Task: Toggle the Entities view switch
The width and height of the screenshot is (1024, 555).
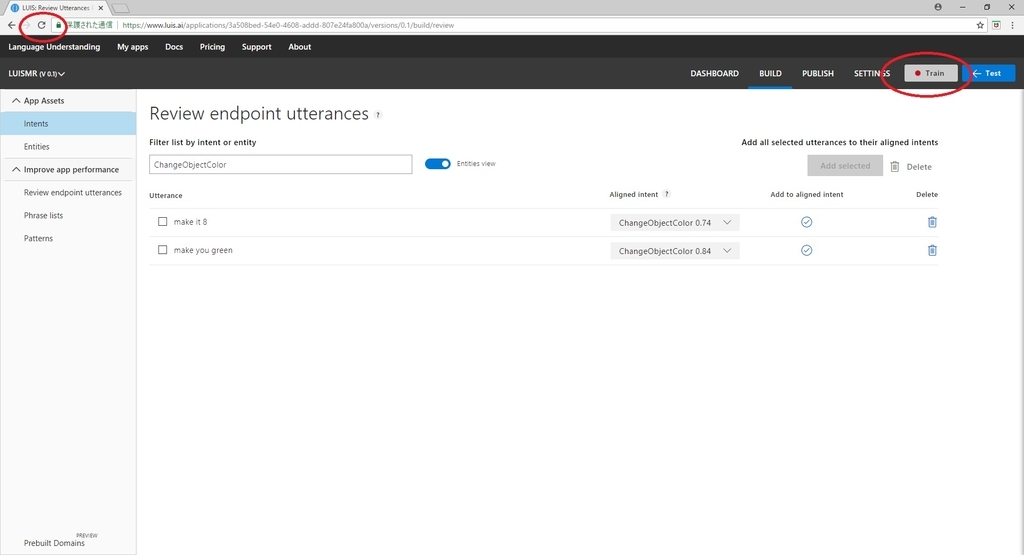Action: (x=438, y=164)
